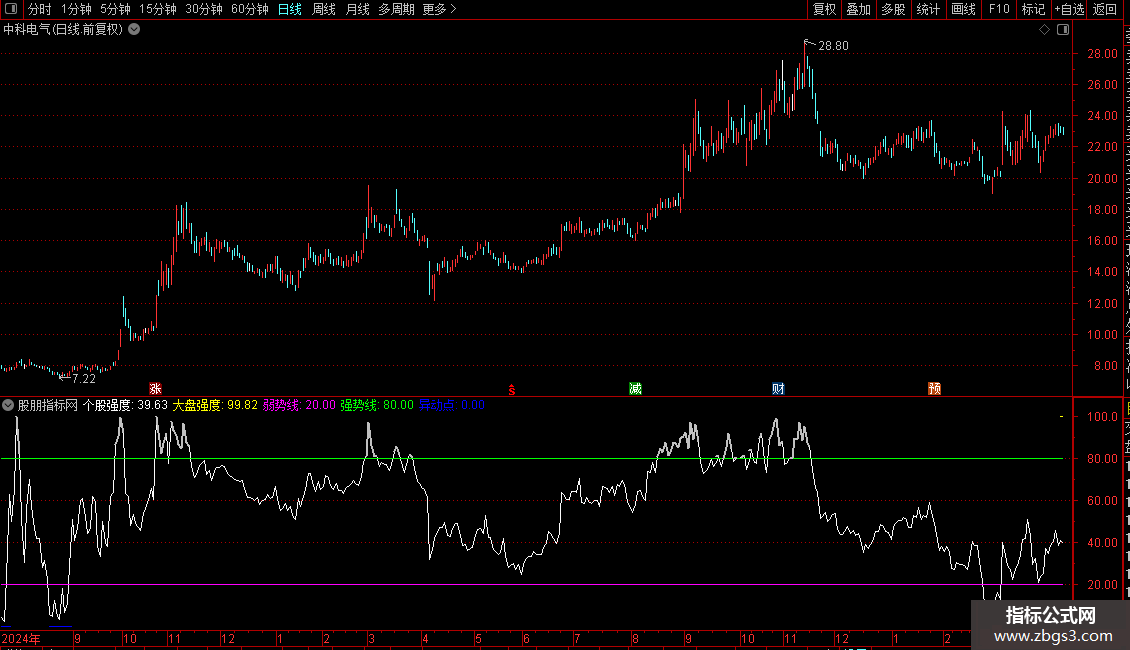Click the 100.0 indicator axis label
Screen dimensions: 1130x650
pos(1102,417)
